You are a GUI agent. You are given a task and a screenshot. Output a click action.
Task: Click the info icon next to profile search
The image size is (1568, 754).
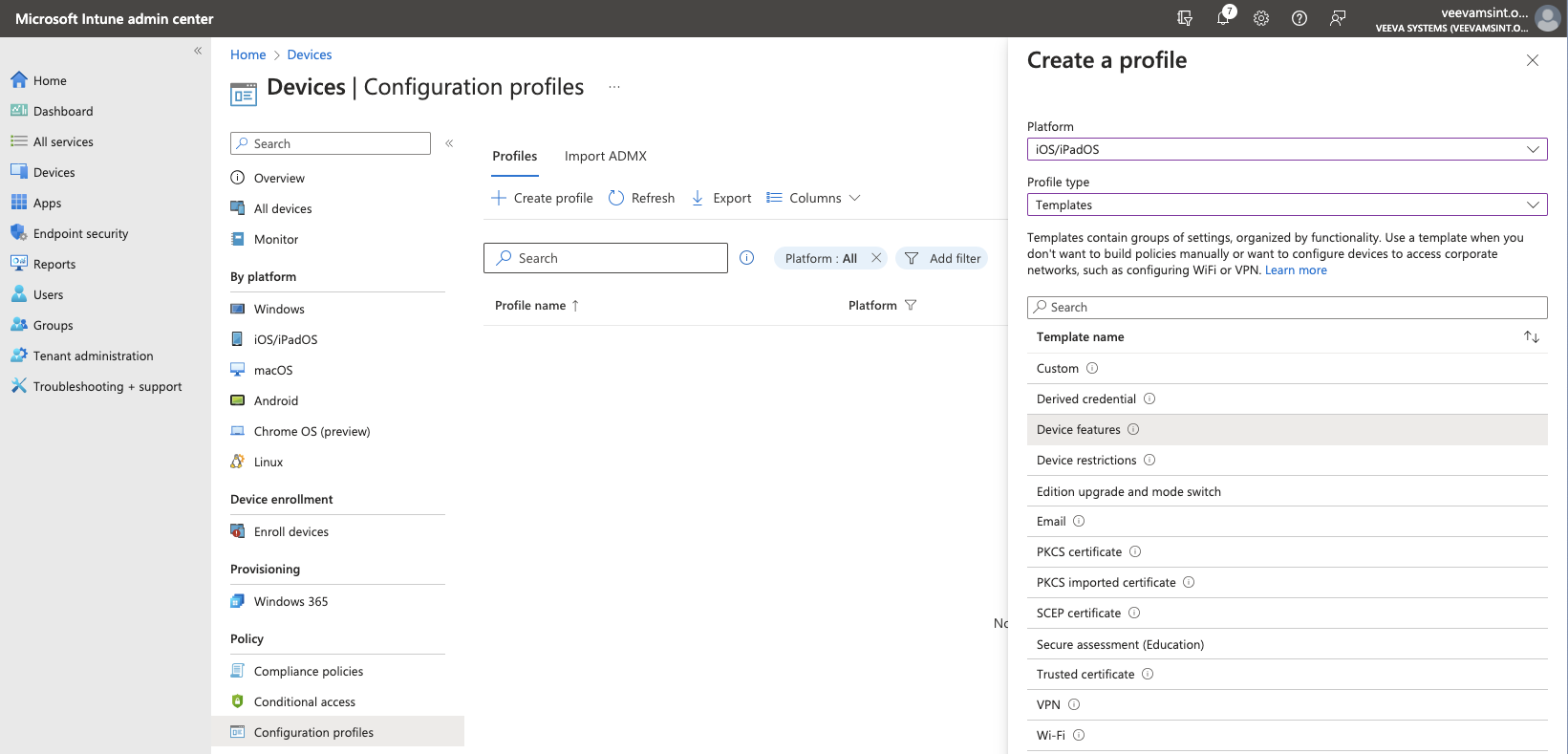coord(747,258)
